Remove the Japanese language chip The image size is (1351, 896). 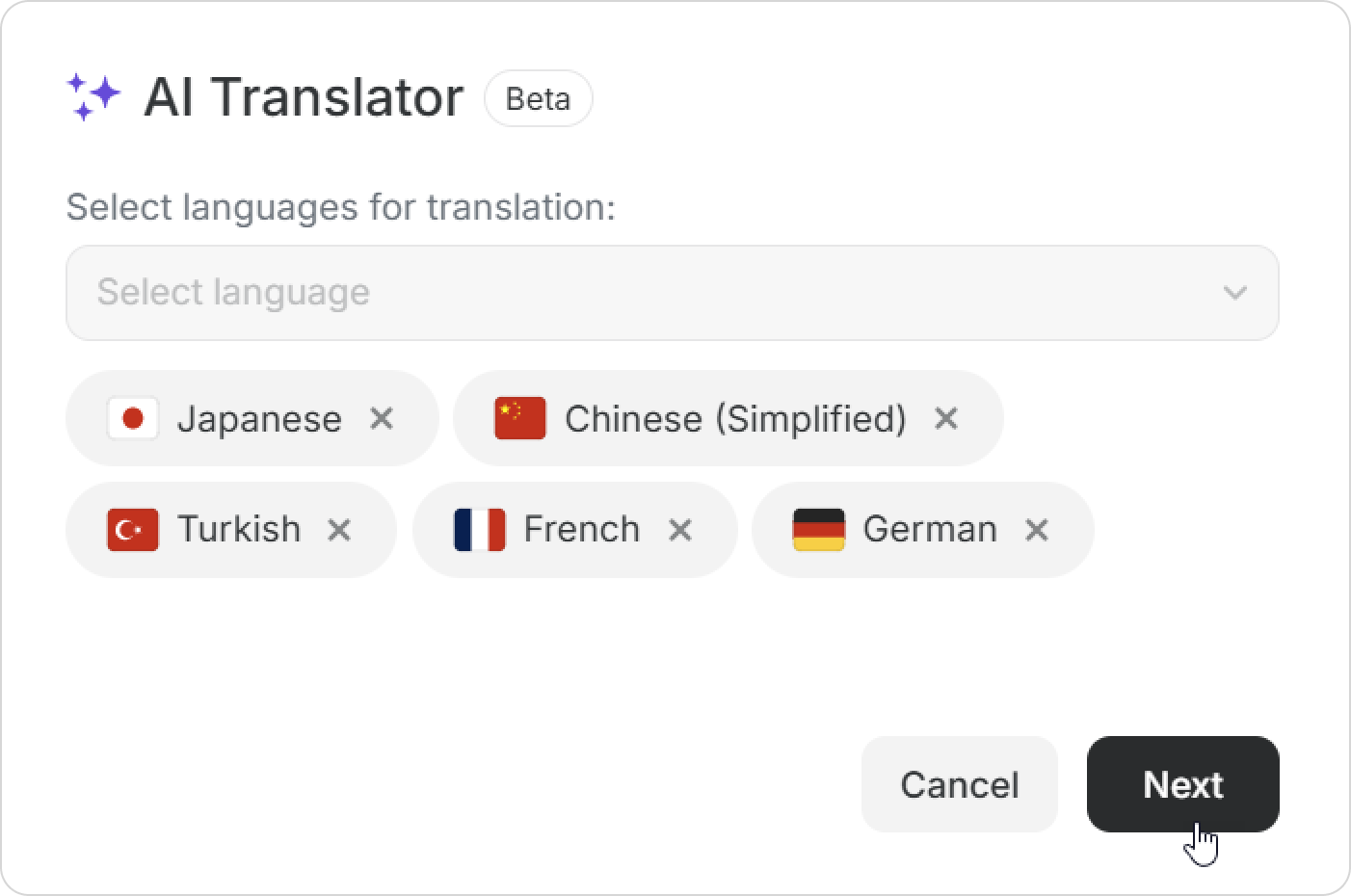coord(382,419)
